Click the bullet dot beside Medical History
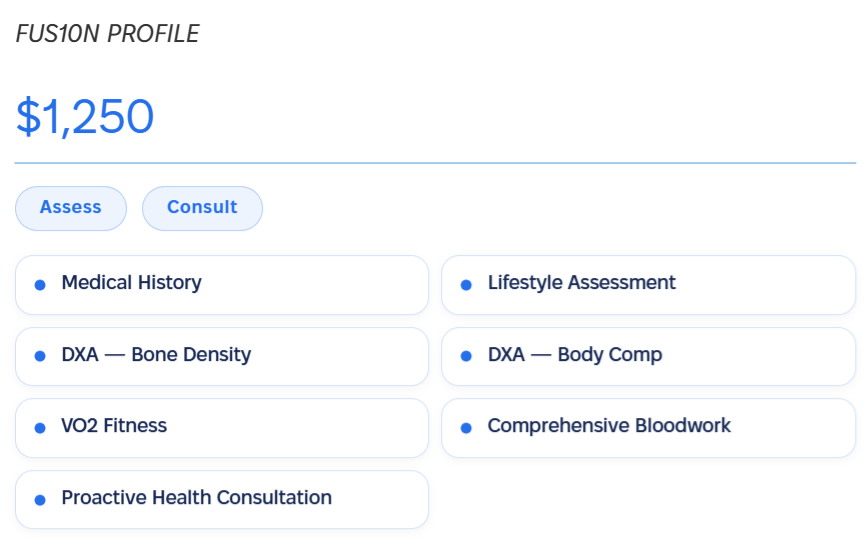This screenshot has height=553, width=868. (40, 285)
